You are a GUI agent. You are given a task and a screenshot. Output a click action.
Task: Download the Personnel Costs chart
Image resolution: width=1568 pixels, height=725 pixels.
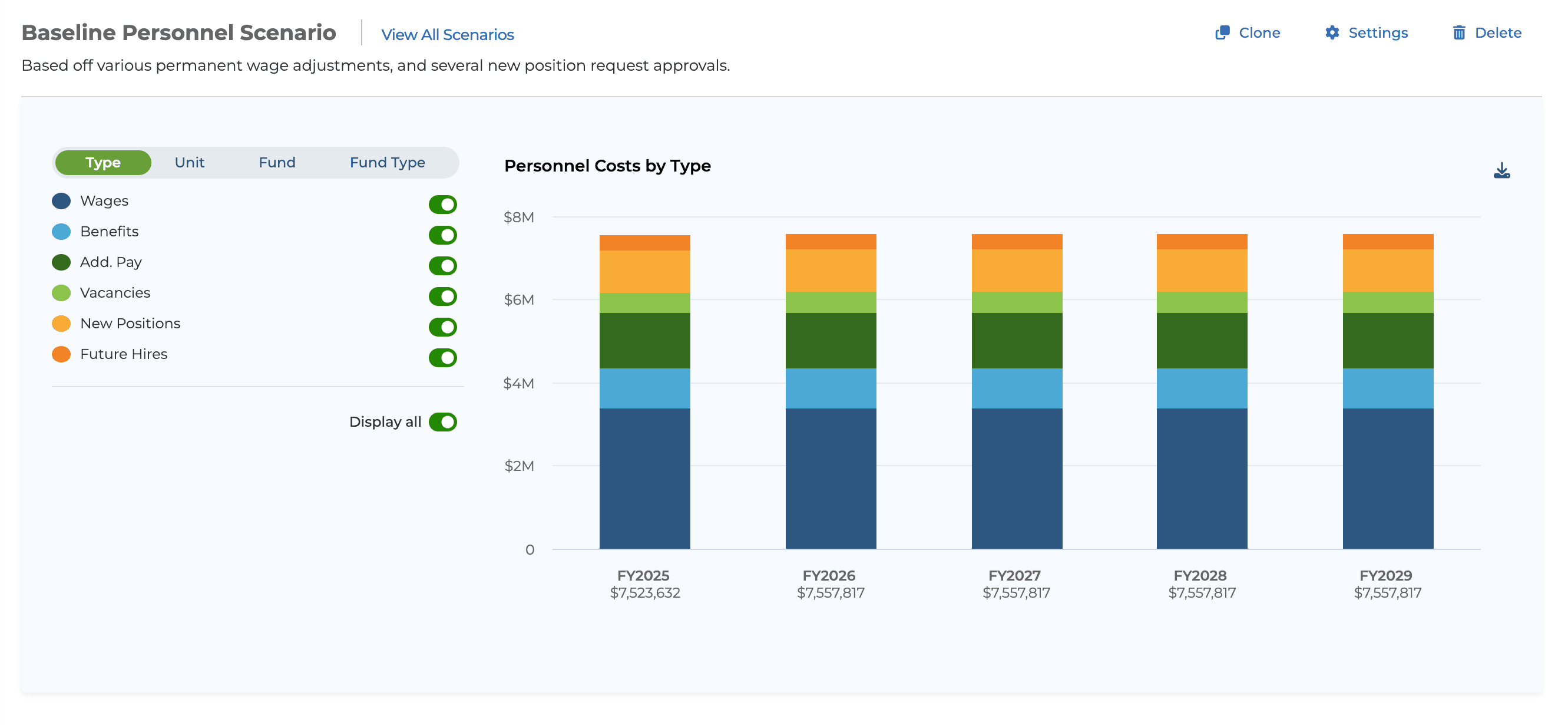(1501, 170)
